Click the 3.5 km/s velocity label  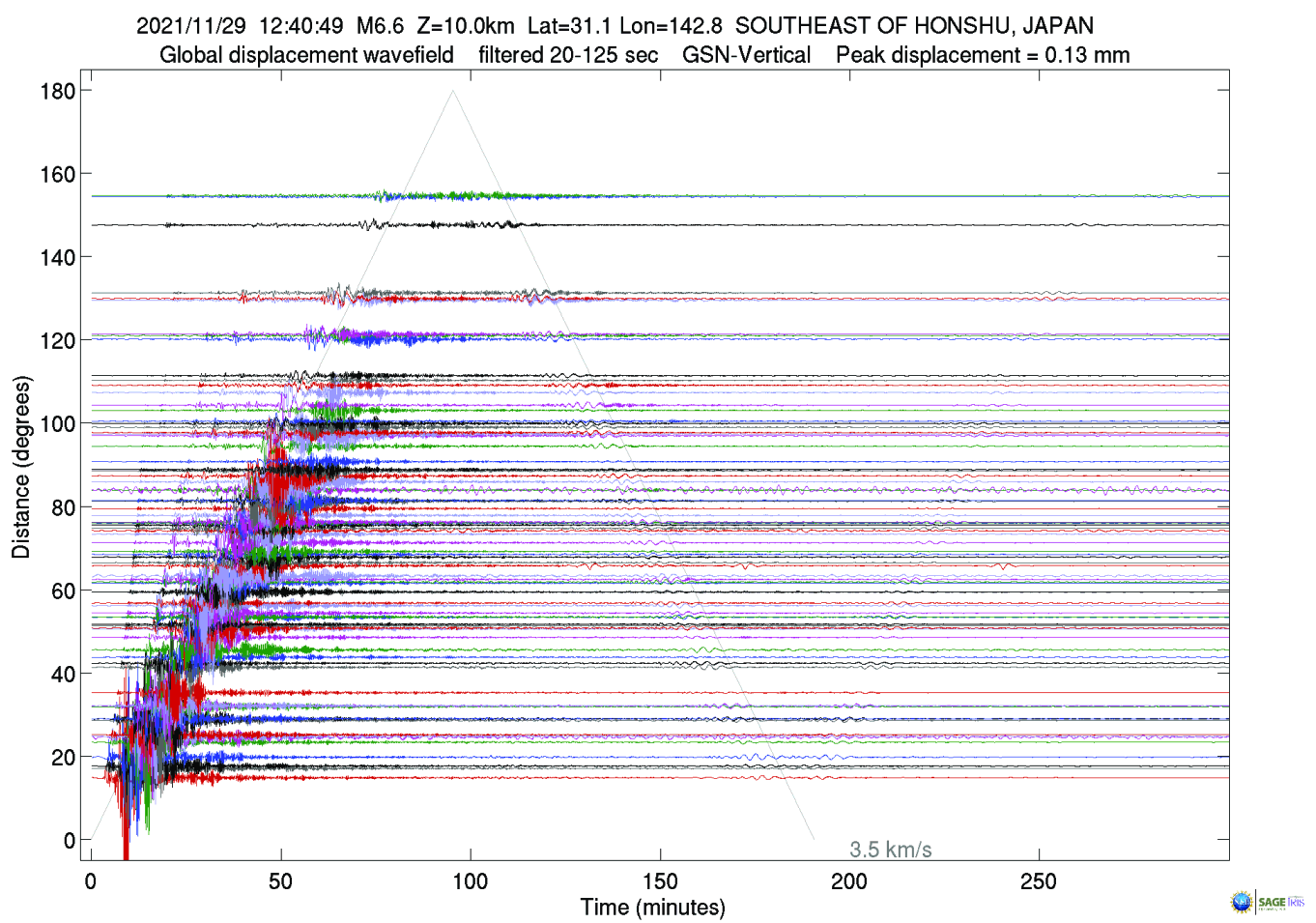890,850
